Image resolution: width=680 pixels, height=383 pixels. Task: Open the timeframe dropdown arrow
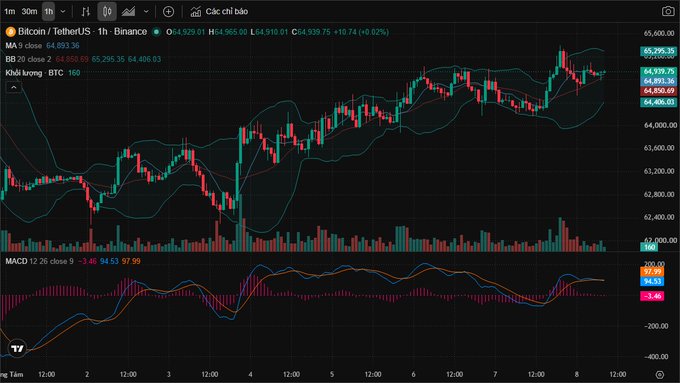(63, 12)
